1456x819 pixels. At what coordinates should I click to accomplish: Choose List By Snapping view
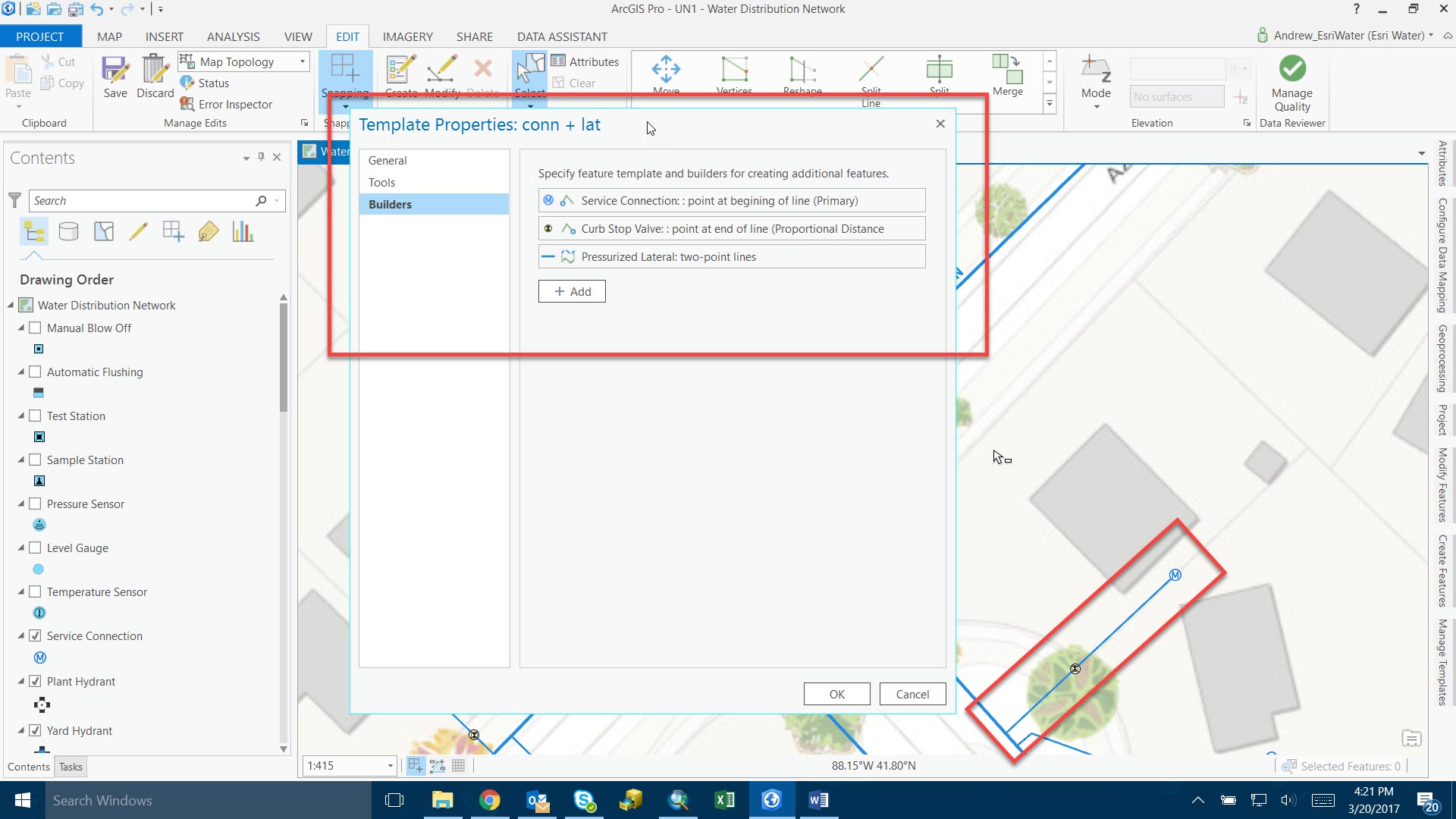click(174, 231)
